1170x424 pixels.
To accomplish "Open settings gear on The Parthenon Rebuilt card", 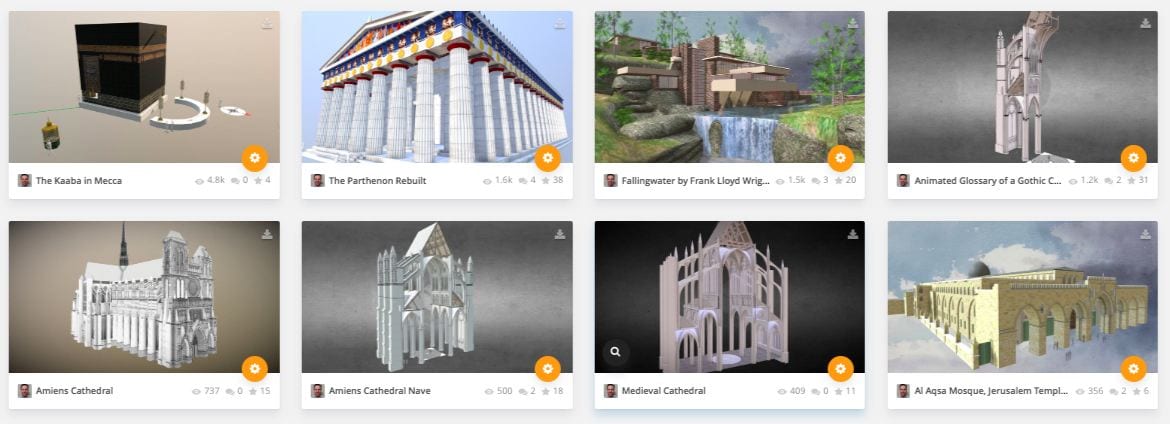I will tap(548, 158).
